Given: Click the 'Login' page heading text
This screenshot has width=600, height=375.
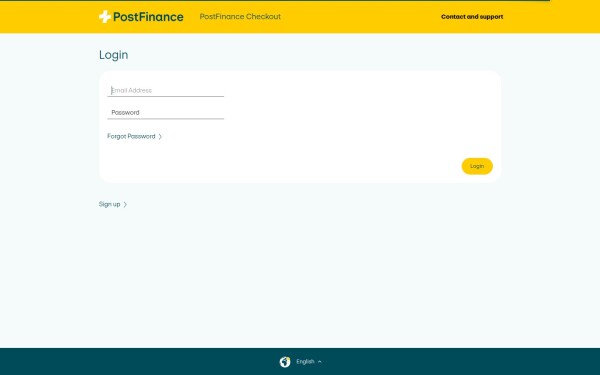Looking at the screenshot, I should point(114,55).
